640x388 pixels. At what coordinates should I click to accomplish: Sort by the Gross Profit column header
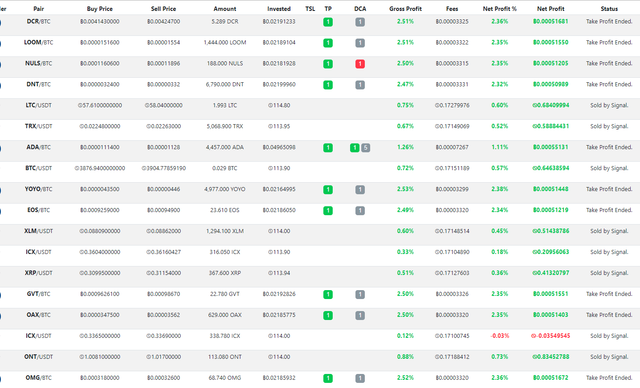point(405,9)
